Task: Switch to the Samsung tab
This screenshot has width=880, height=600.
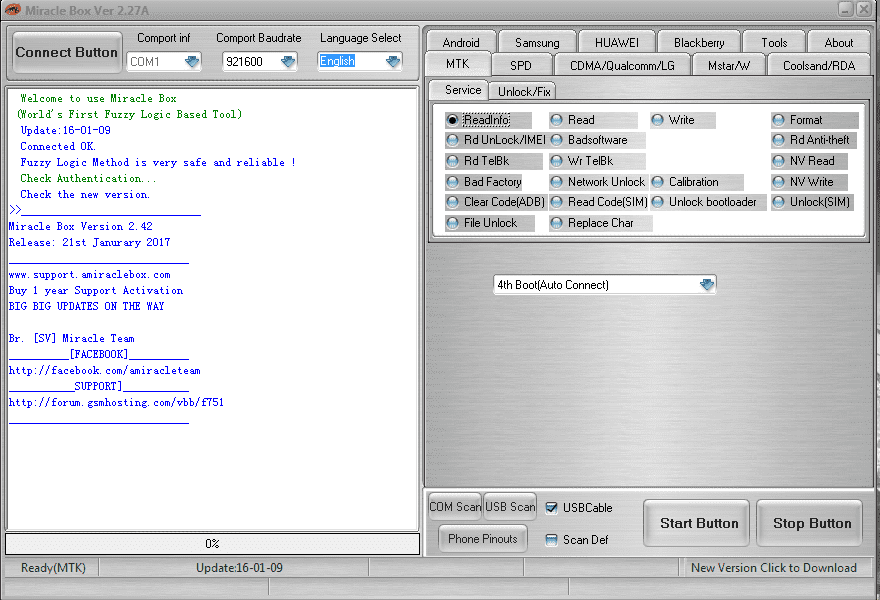Action: (537, 42)
